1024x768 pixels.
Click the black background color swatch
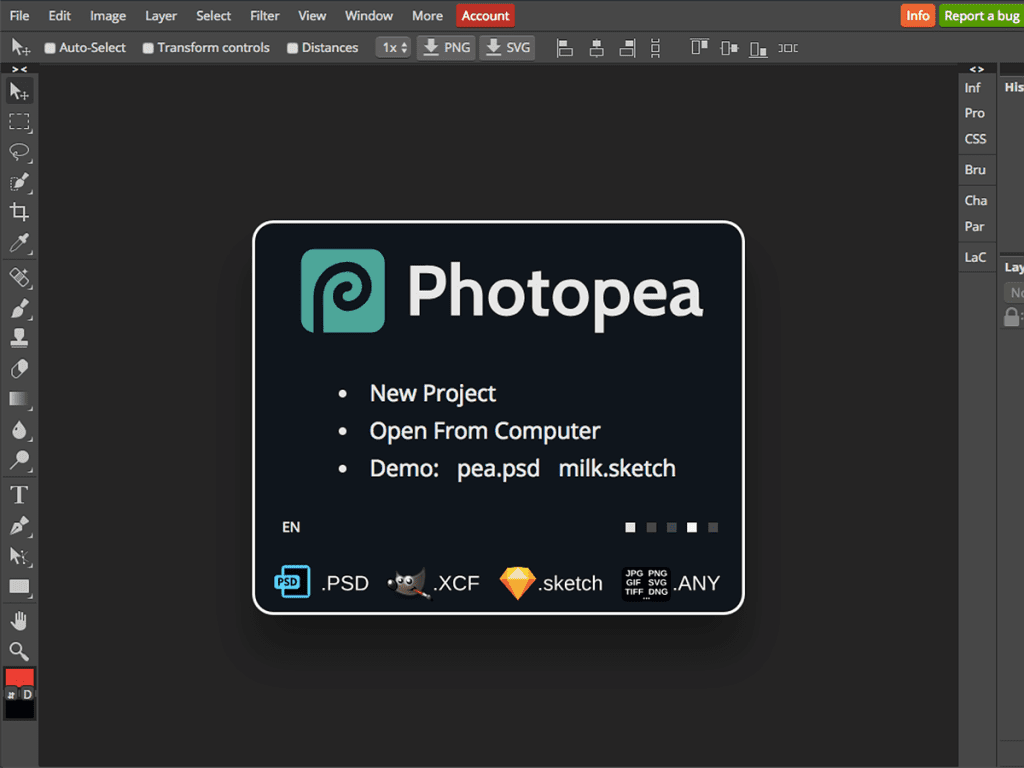point(20,709)
